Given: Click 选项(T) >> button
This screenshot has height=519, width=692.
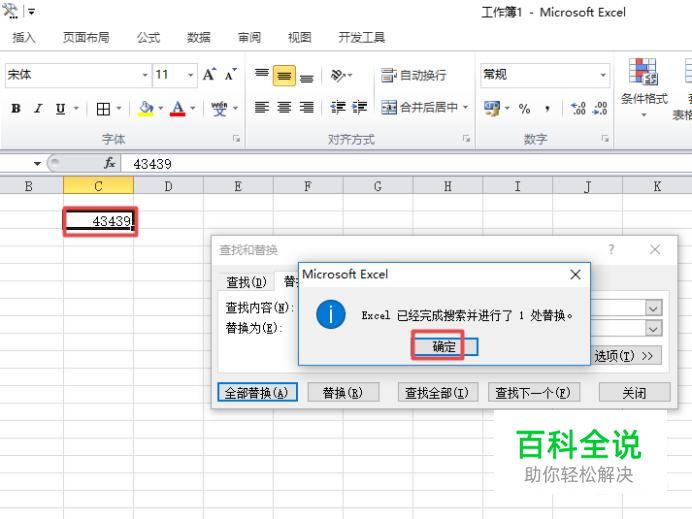Looking at the screenshot, I should [624, 356].
